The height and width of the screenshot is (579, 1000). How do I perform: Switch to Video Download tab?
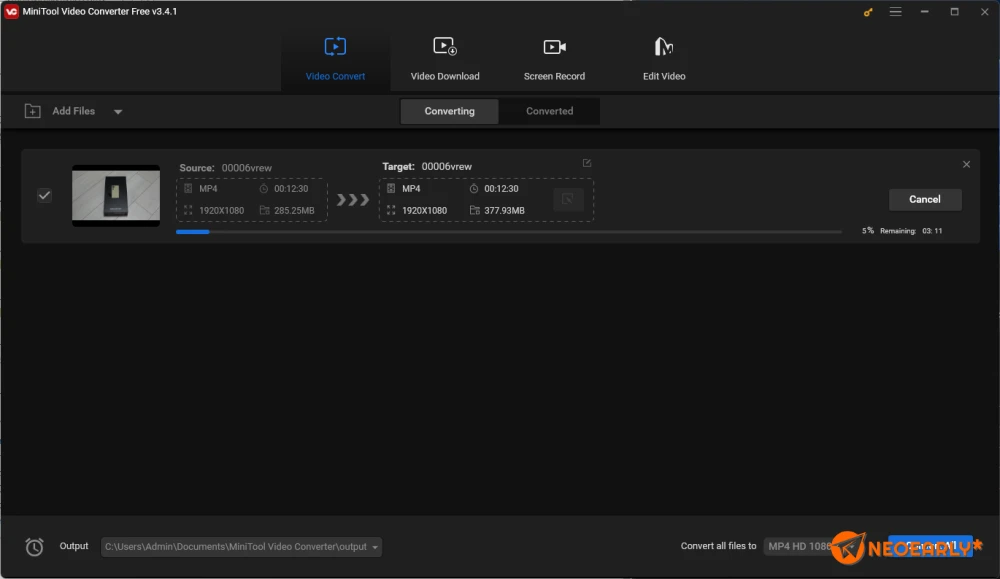pos(445,59)
